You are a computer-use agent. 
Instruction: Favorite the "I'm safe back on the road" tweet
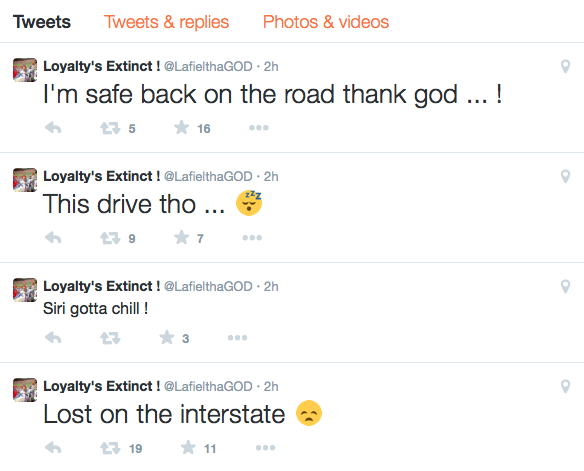(x=181, y=127)
